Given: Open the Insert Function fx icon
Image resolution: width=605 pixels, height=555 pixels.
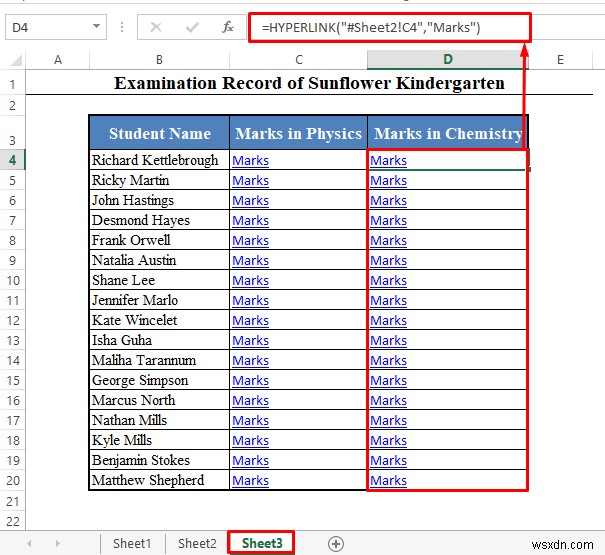Looking at the screenshot, I should click(228, 27).
